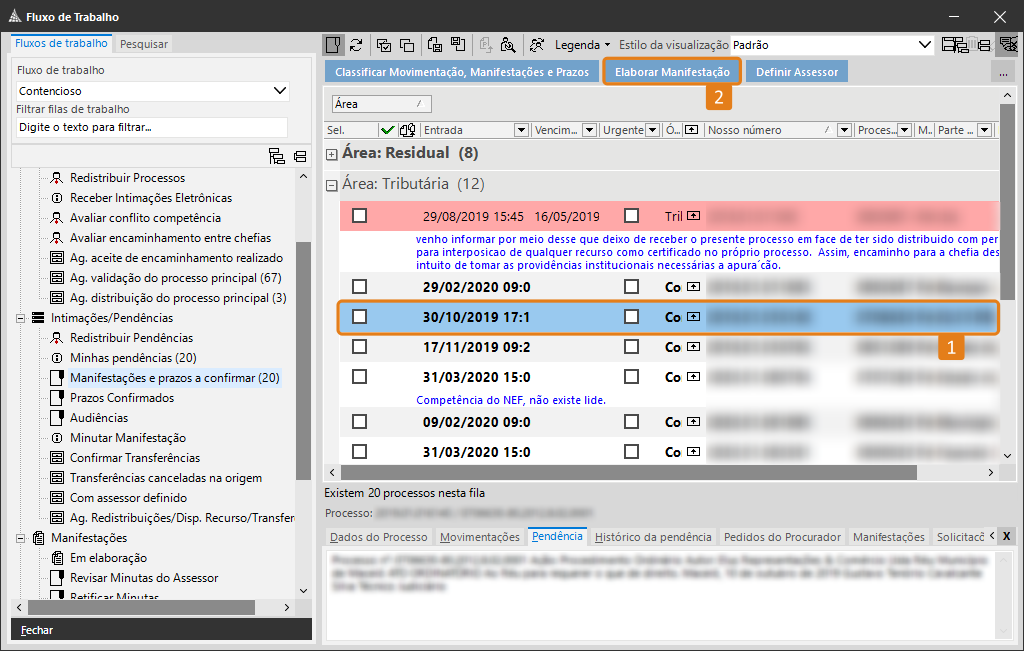Click the expand-all tree icon above the queue list
This screenshot has width=1024, height=651.
(x=276, y=156)
